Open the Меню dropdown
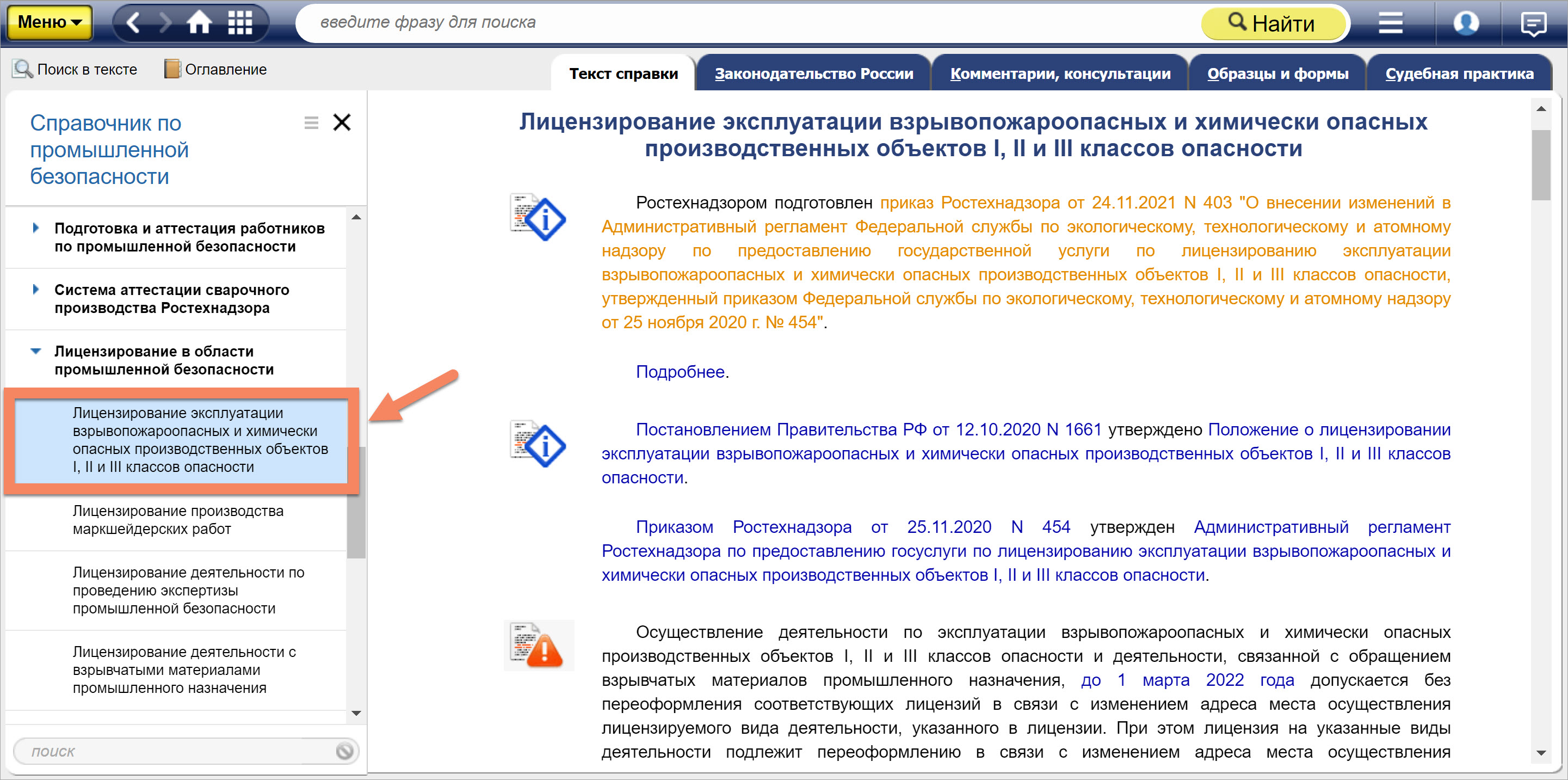This screenshot has width=1568, height=780. pos(50,22)
